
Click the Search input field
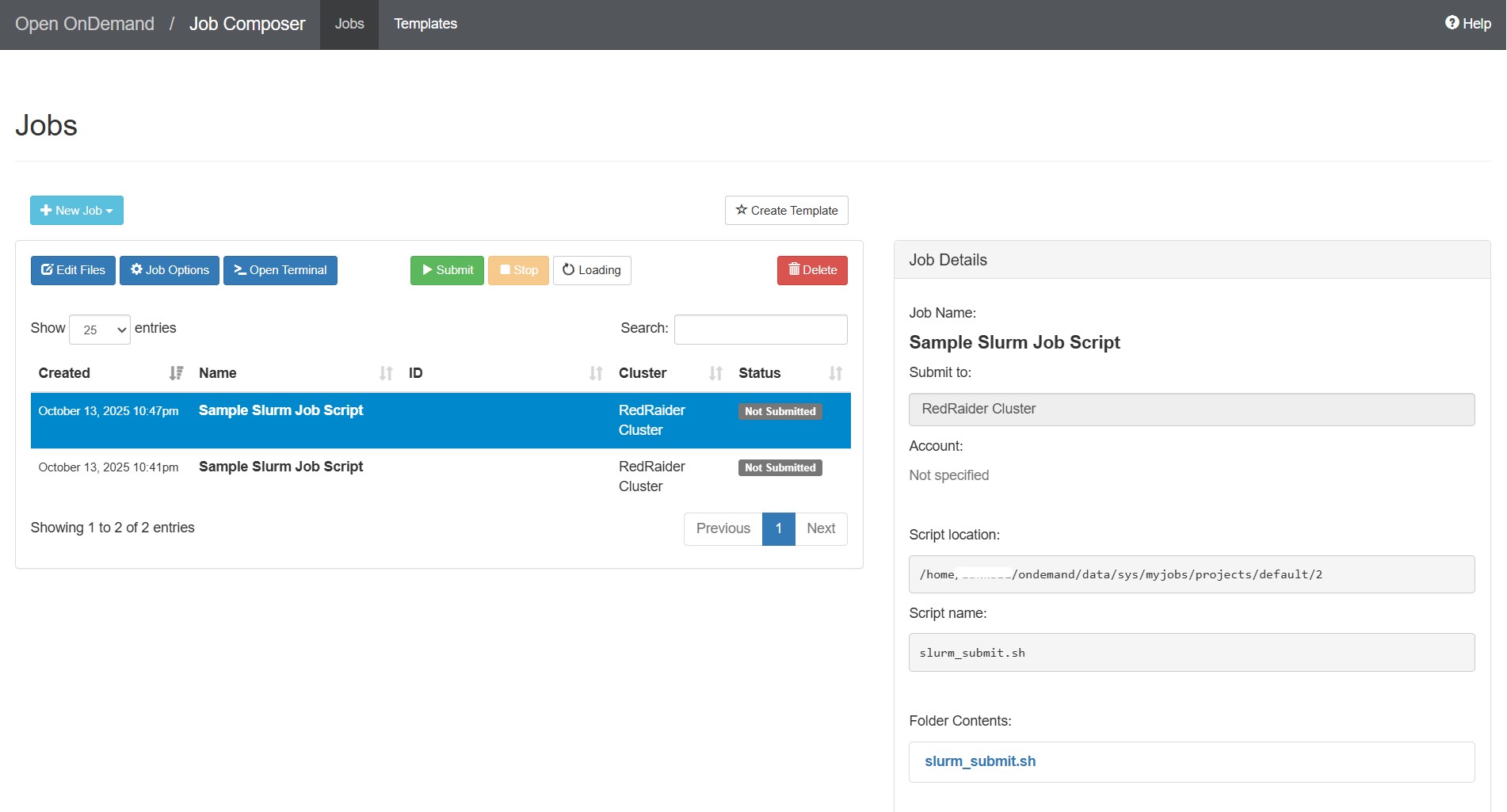[760, 330]
